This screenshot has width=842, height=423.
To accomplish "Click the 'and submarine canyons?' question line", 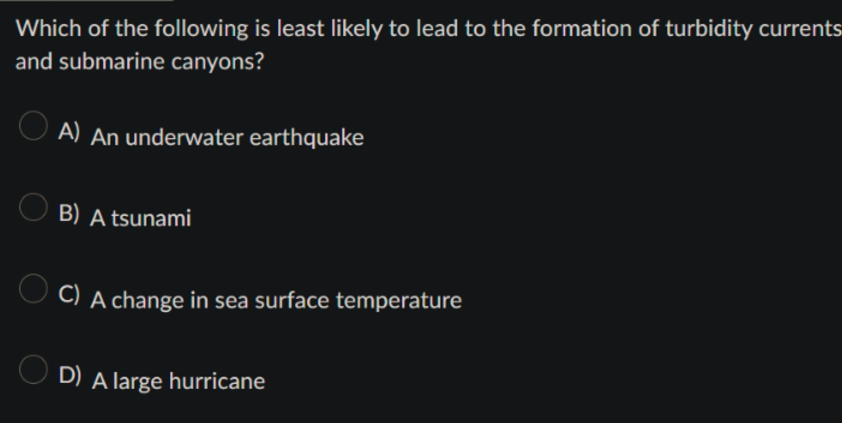I will click(140, 62).
